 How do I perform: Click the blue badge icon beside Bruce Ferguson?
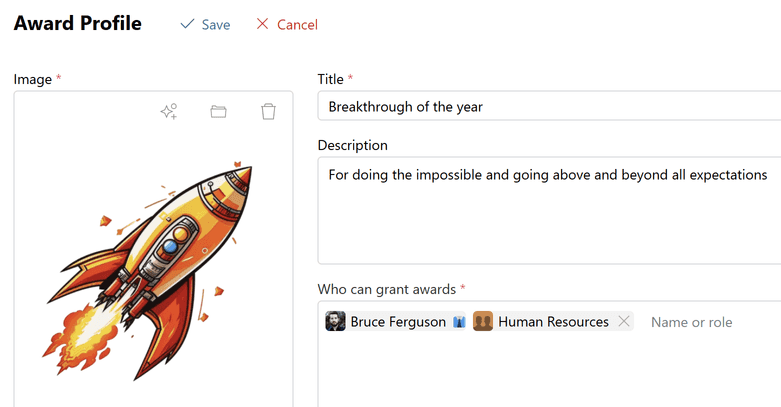click(x=459, y=322)
